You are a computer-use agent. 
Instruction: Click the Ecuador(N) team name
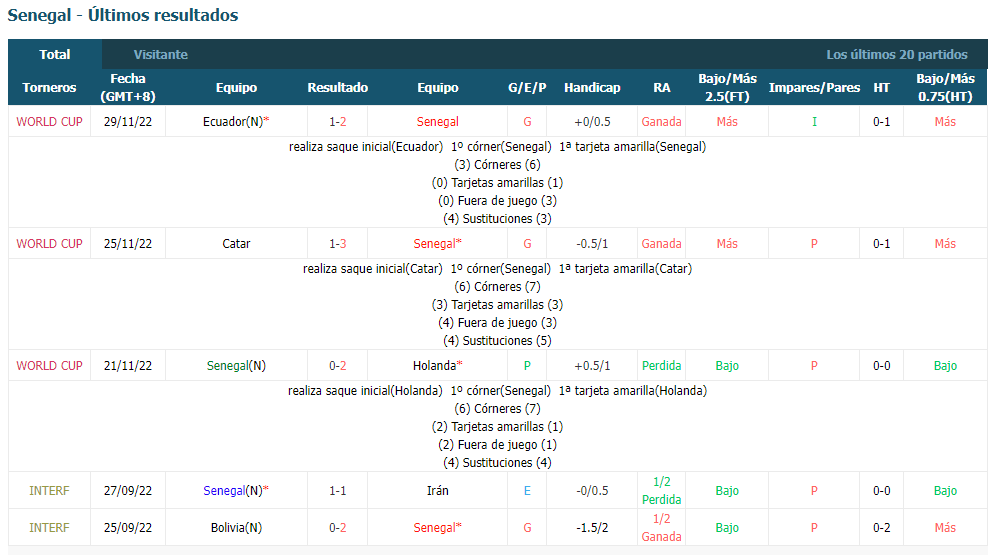point(233,121)
